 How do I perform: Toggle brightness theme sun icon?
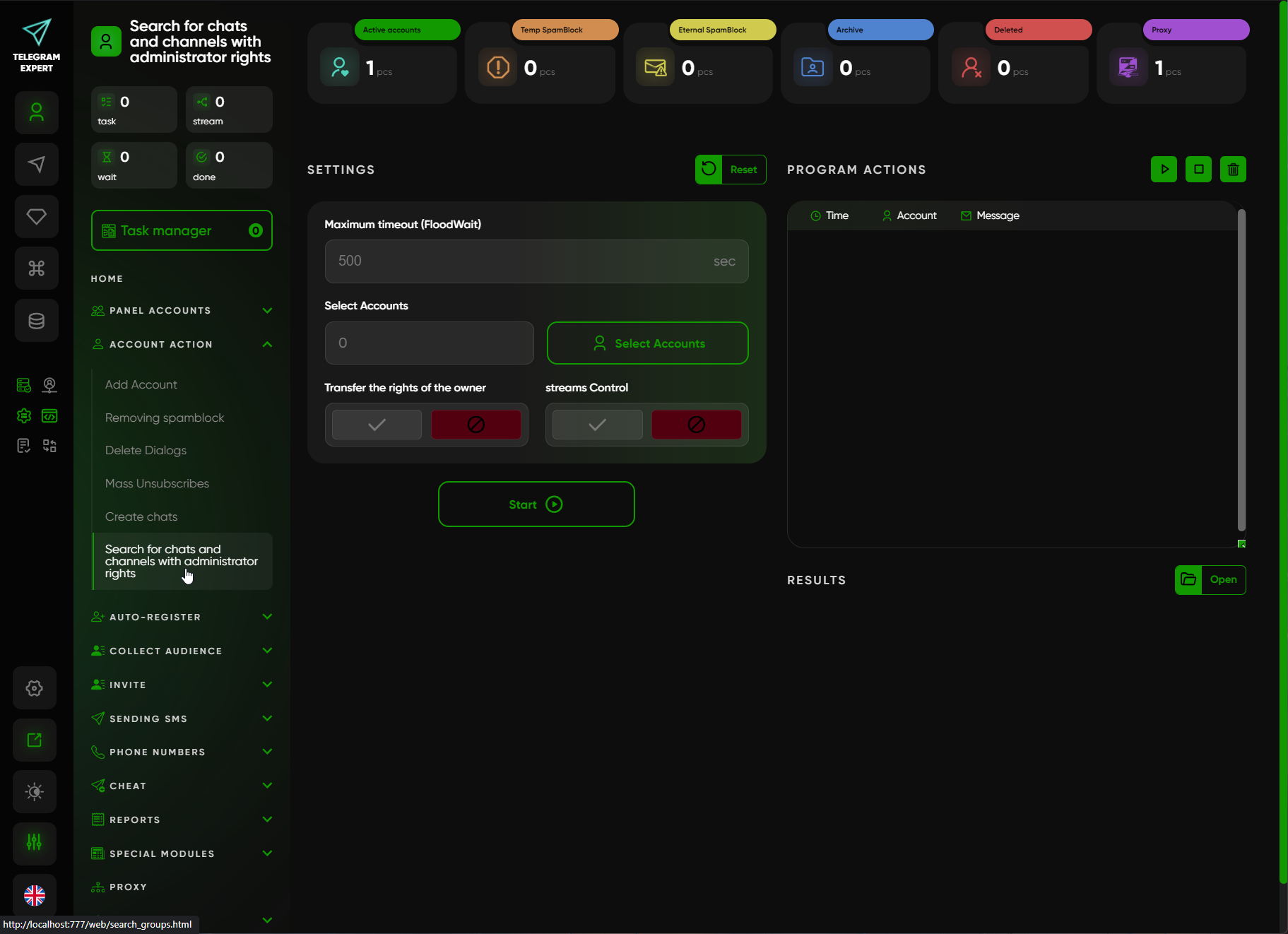point(35,791)
